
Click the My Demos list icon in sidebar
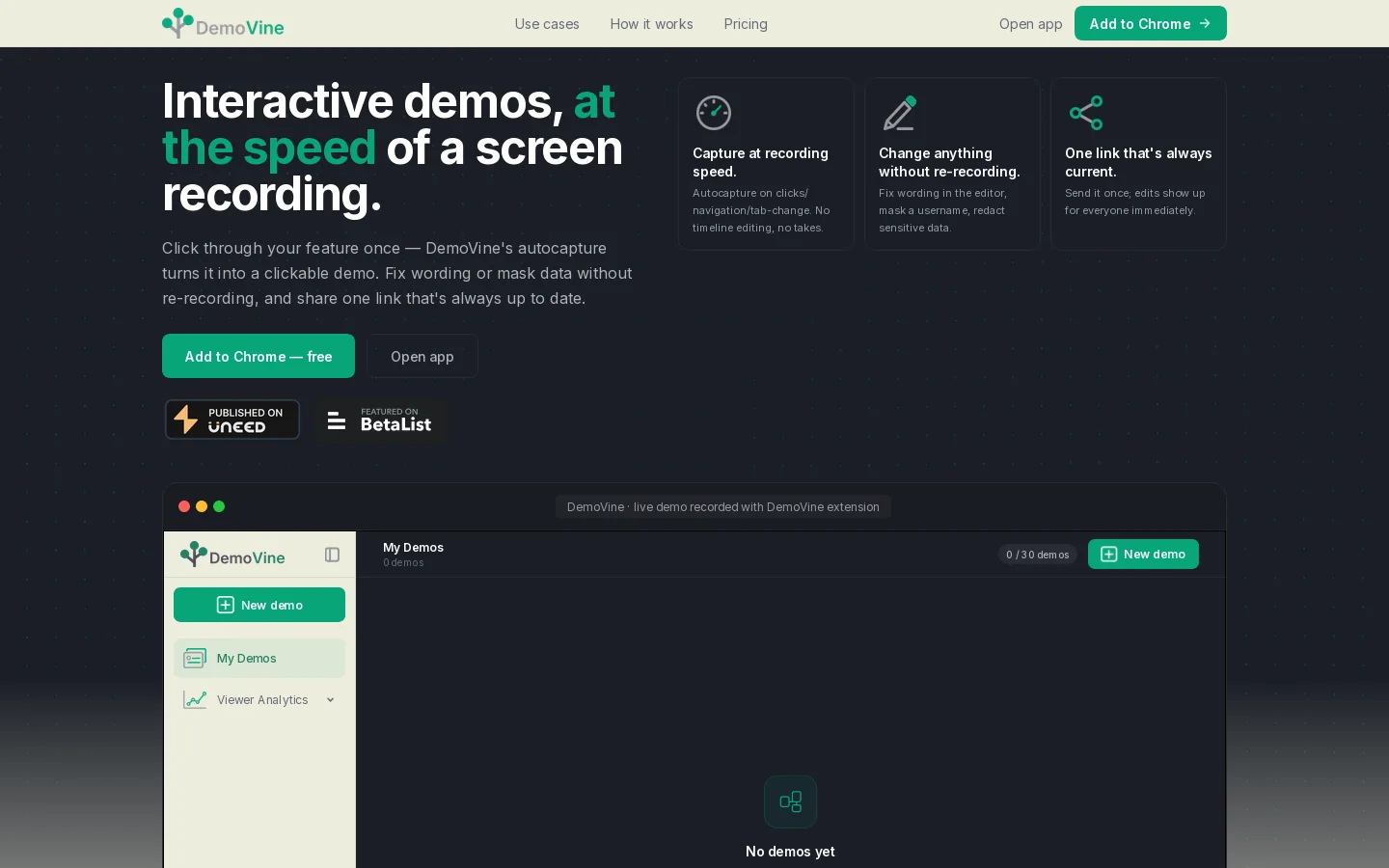[195, 658]
